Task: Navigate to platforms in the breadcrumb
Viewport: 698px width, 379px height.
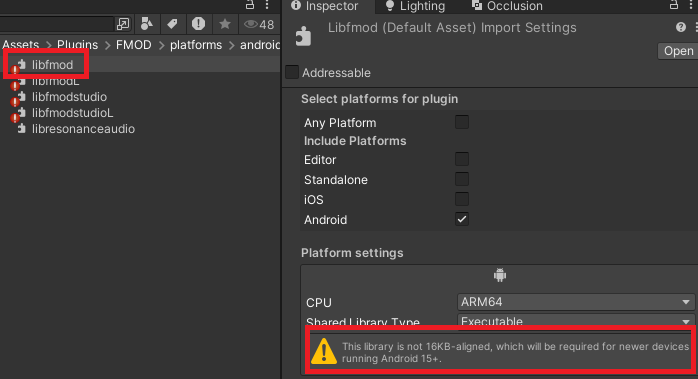Action: (x=196, y=45)
